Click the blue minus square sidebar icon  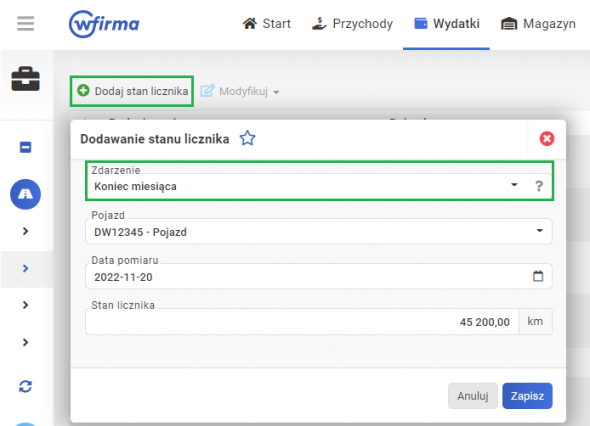[x=26, y=147]
